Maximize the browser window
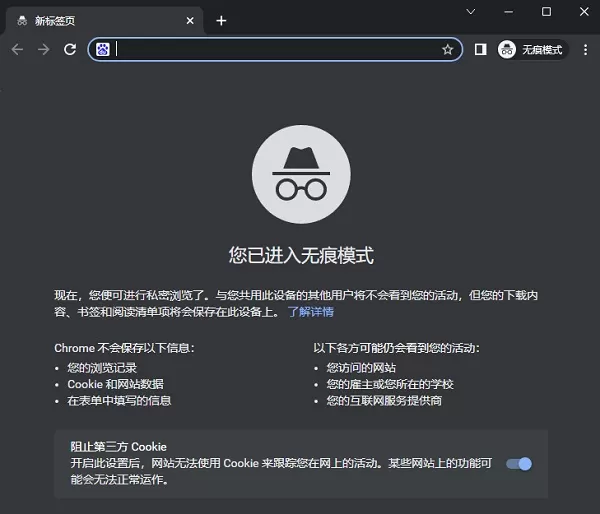600x514 pixels. [546, 12]
